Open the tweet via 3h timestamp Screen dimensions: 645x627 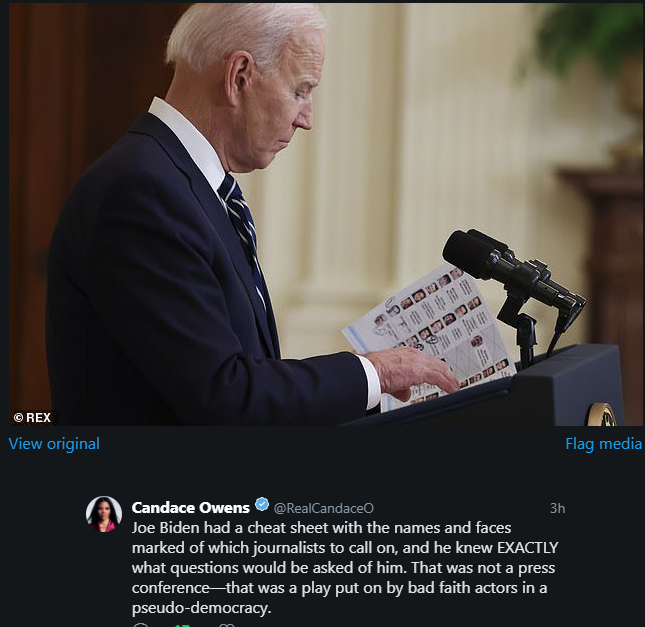click(x=557, y=509)
